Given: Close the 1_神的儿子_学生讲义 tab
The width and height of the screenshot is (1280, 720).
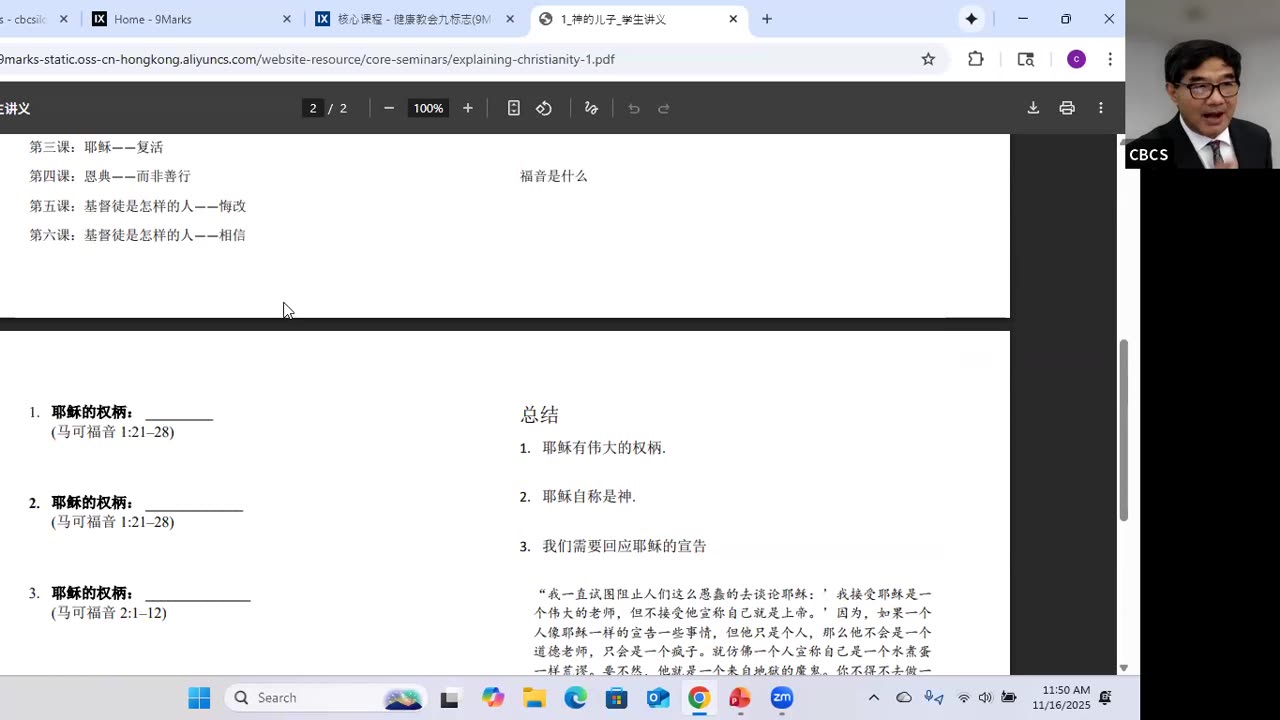Looking at the screenshot, I should (733, 19).
